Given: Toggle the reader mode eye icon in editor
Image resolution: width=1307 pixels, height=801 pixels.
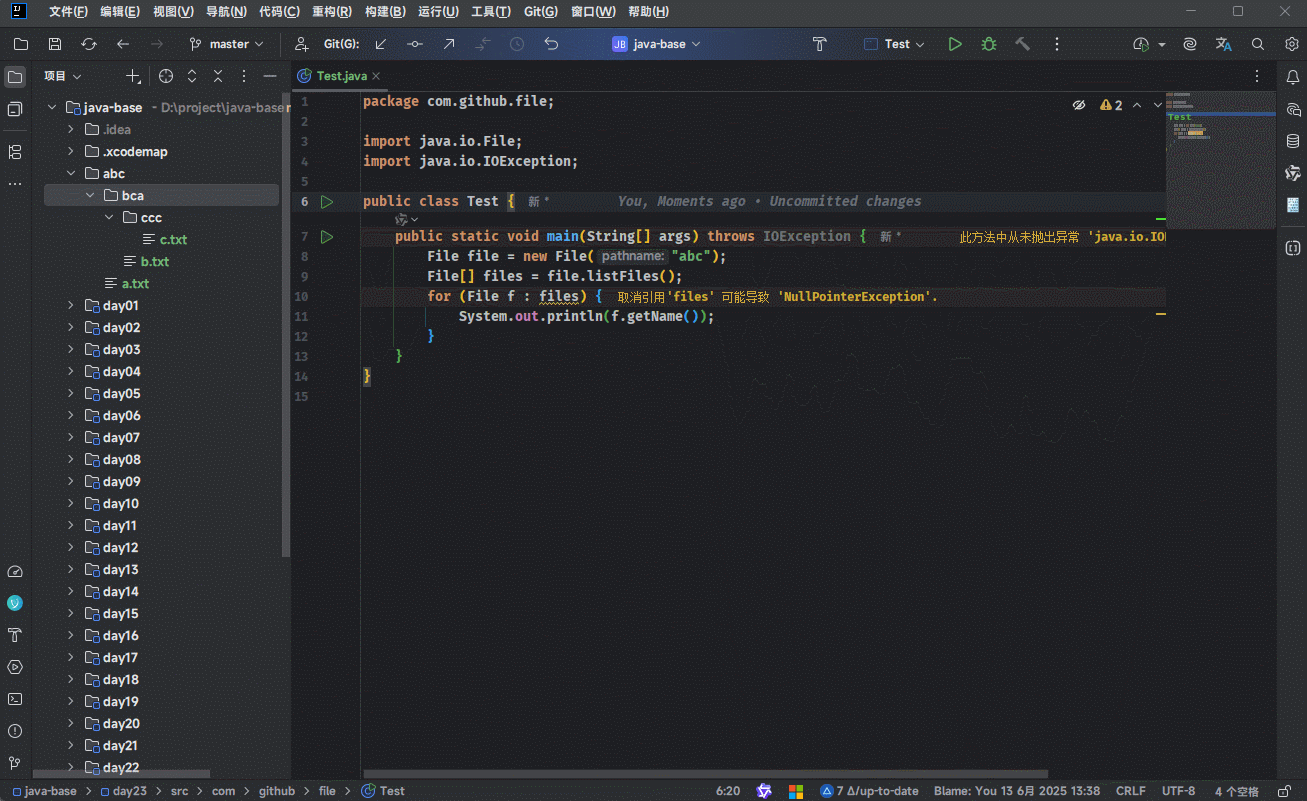Looking at the screenshot, I should tap(1079, 105).
